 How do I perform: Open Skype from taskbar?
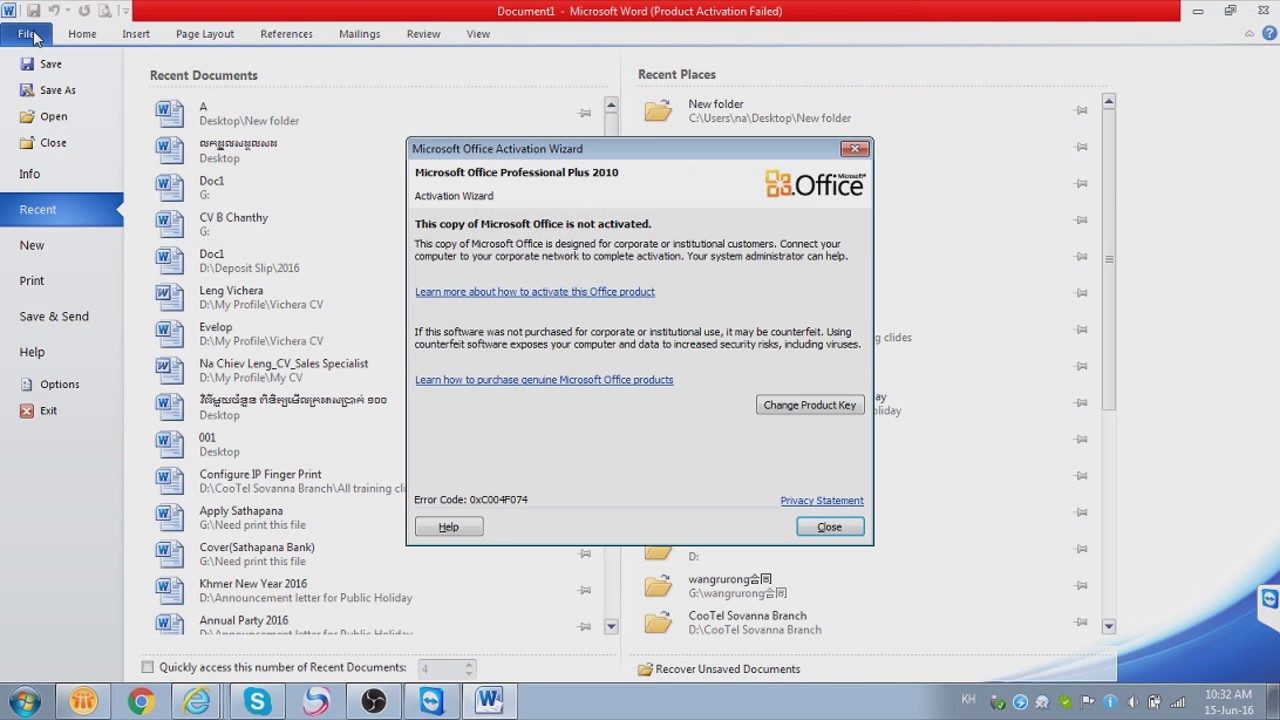(x=257, y=702)
